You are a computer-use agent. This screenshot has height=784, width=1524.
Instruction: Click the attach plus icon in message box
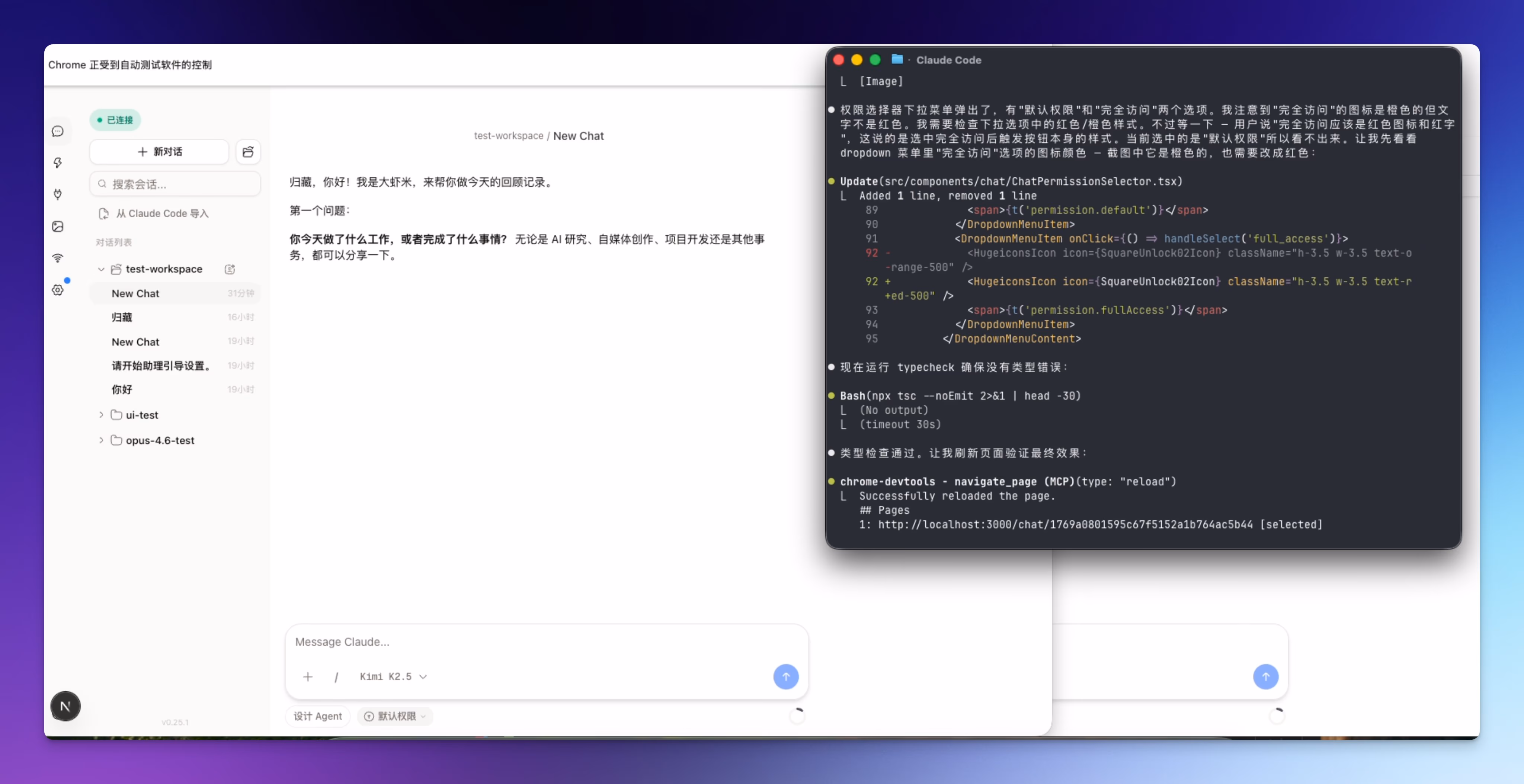tap(308, 677)
